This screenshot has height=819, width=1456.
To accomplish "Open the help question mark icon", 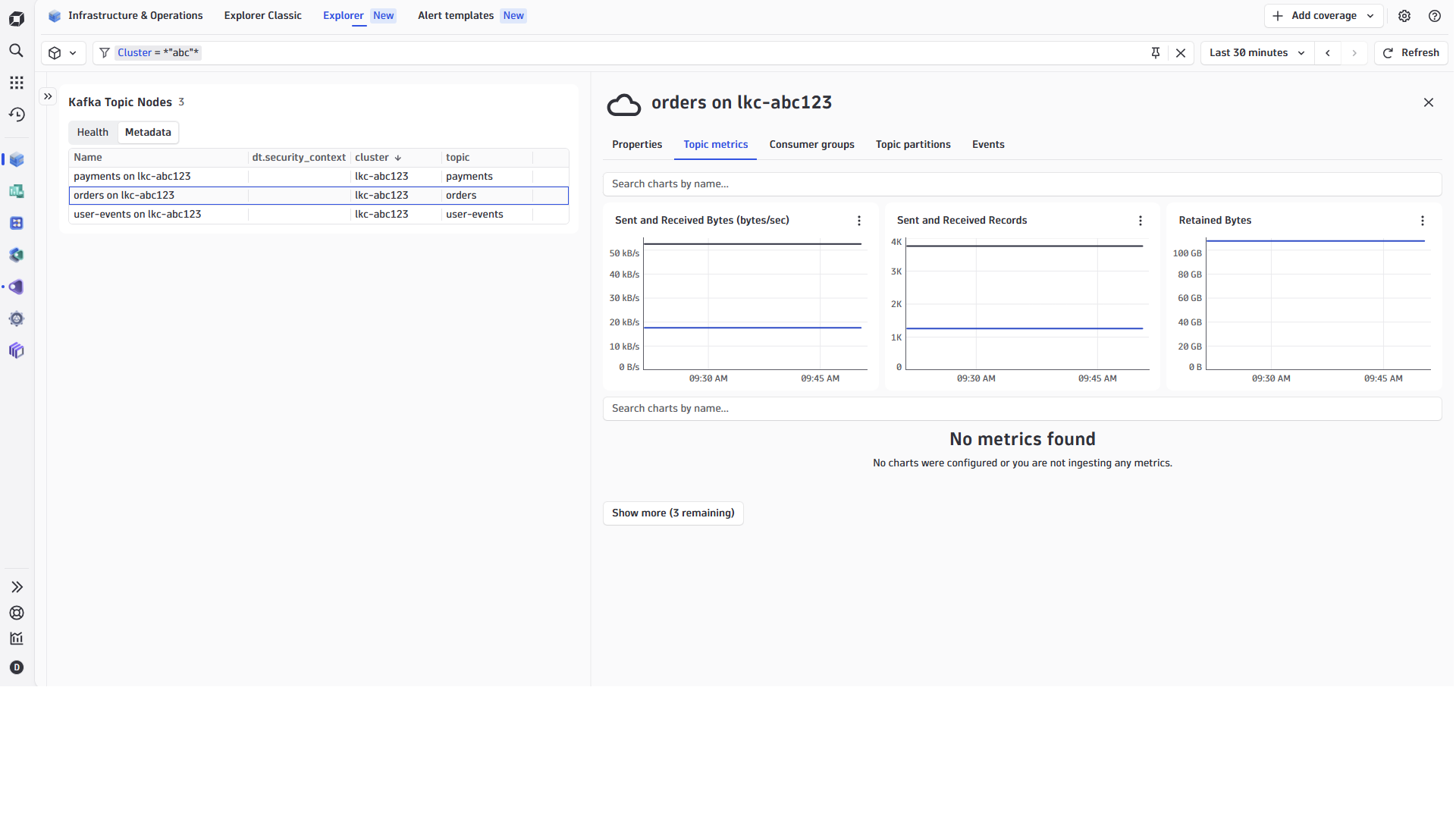I will tap(1435, 16).
